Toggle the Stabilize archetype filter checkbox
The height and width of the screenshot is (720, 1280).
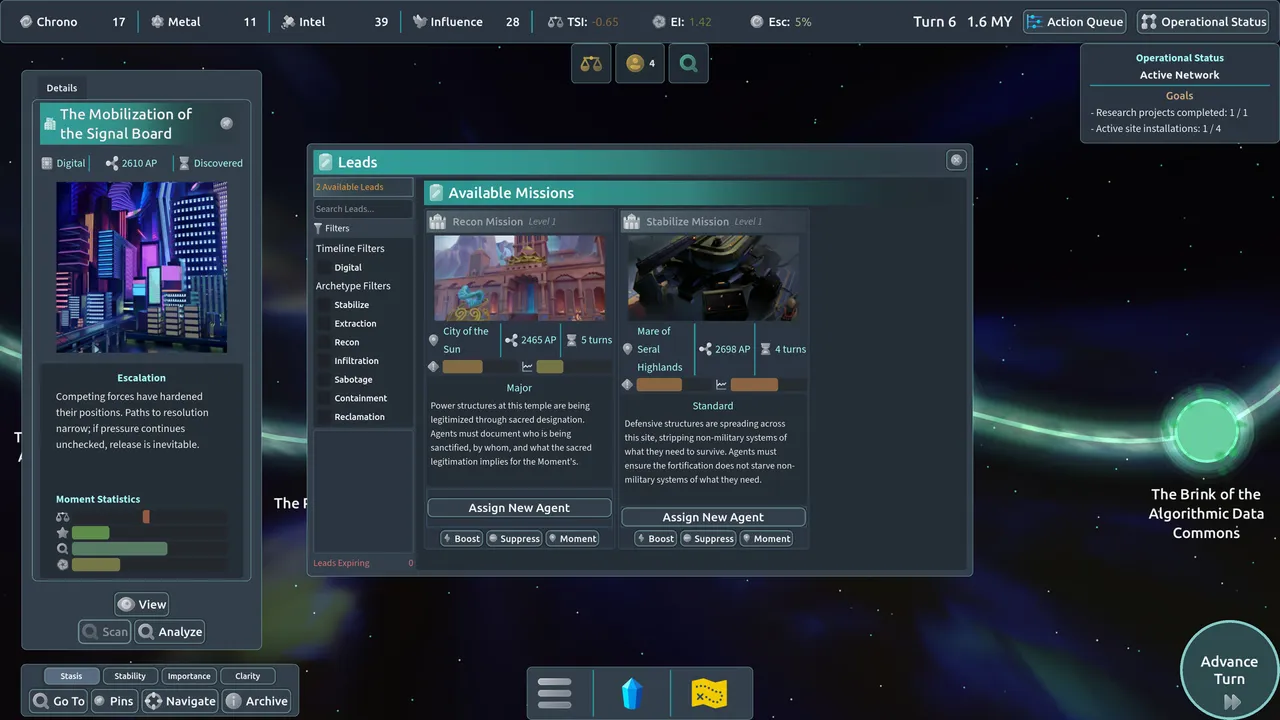coord(324,305)
